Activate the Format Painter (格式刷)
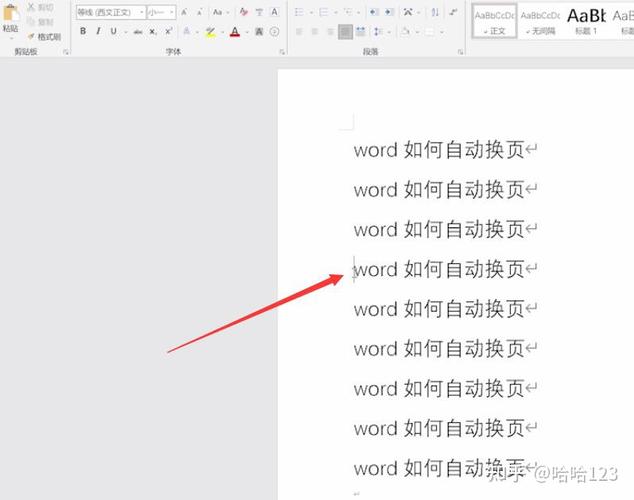The image size is (634, 500). [44, 37]
